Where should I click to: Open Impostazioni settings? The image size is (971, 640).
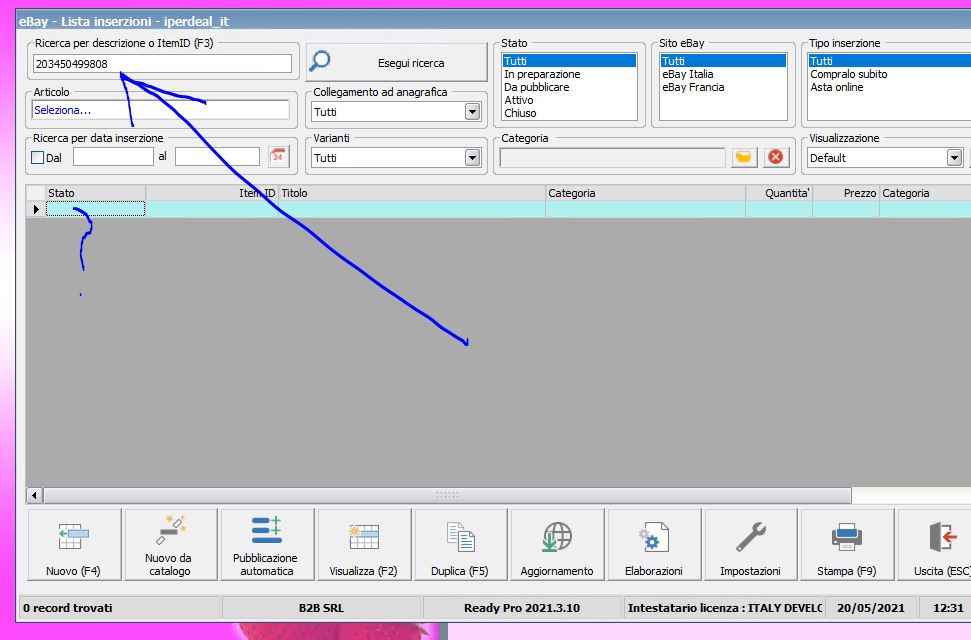point(750,544)
